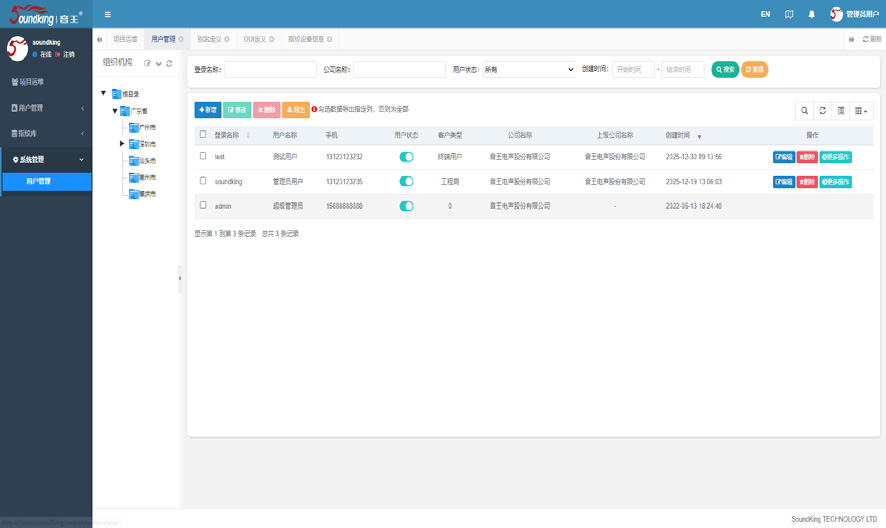The height and width of the screenshot is (528, 886).
Task: Click the 刷新 refresh button at tab bar
Action: 872,39
